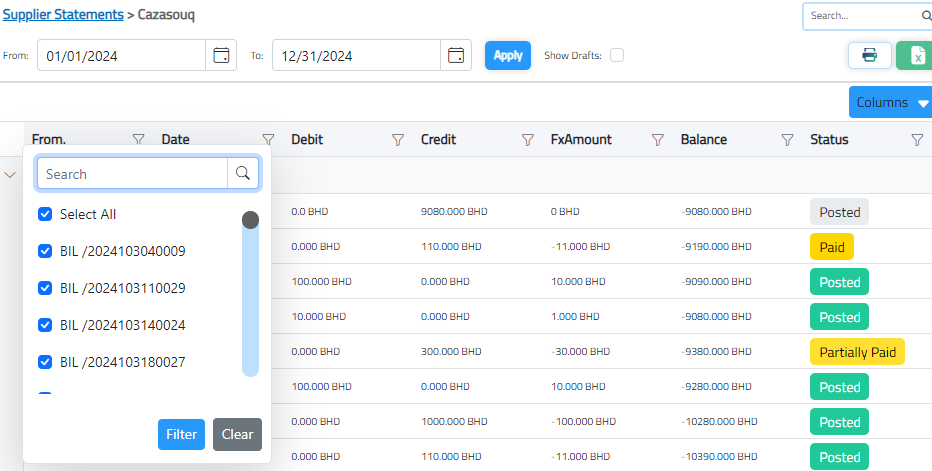Open the From date calendar picker
This screenshot has height=471, width=932.
pyautogui.click(x=221, y=55)
